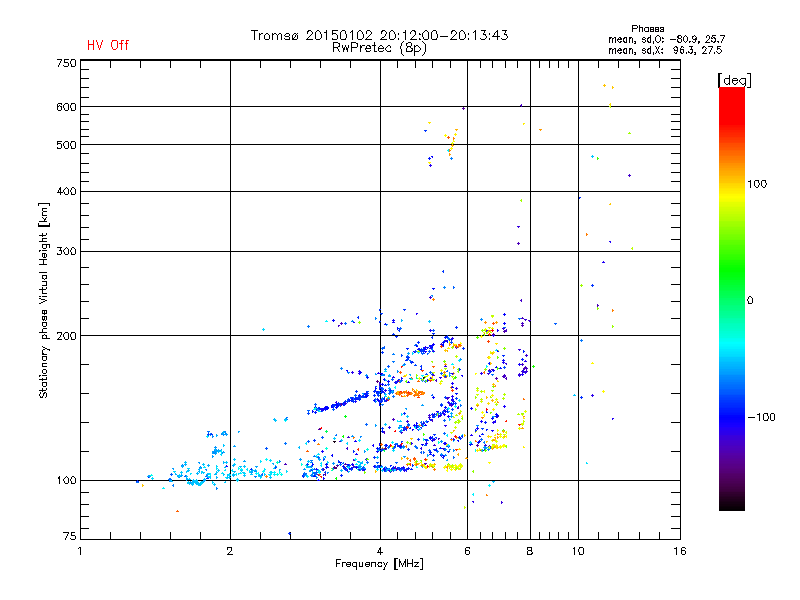Image resolution: width=800 pixels, height=600 pixels.
Task: Click the x-axis tick label '8'
Action: point(530,551)
